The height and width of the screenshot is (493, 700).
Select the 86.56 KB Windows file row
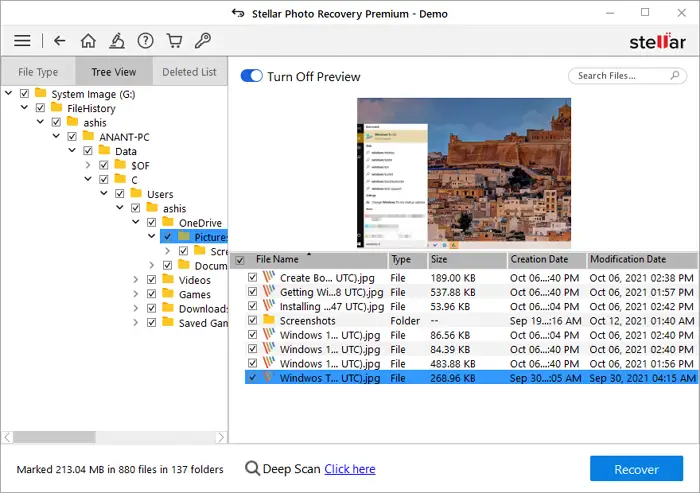click(471, 334)
